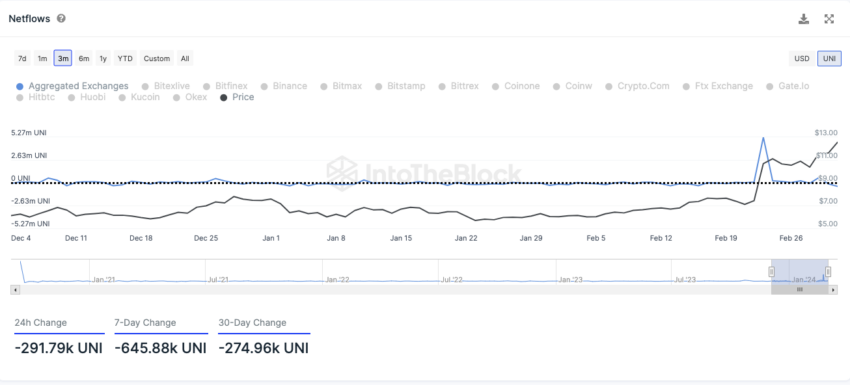Click the Dec 25 date label
Screen dimensions: 850x385
(206, 238)
